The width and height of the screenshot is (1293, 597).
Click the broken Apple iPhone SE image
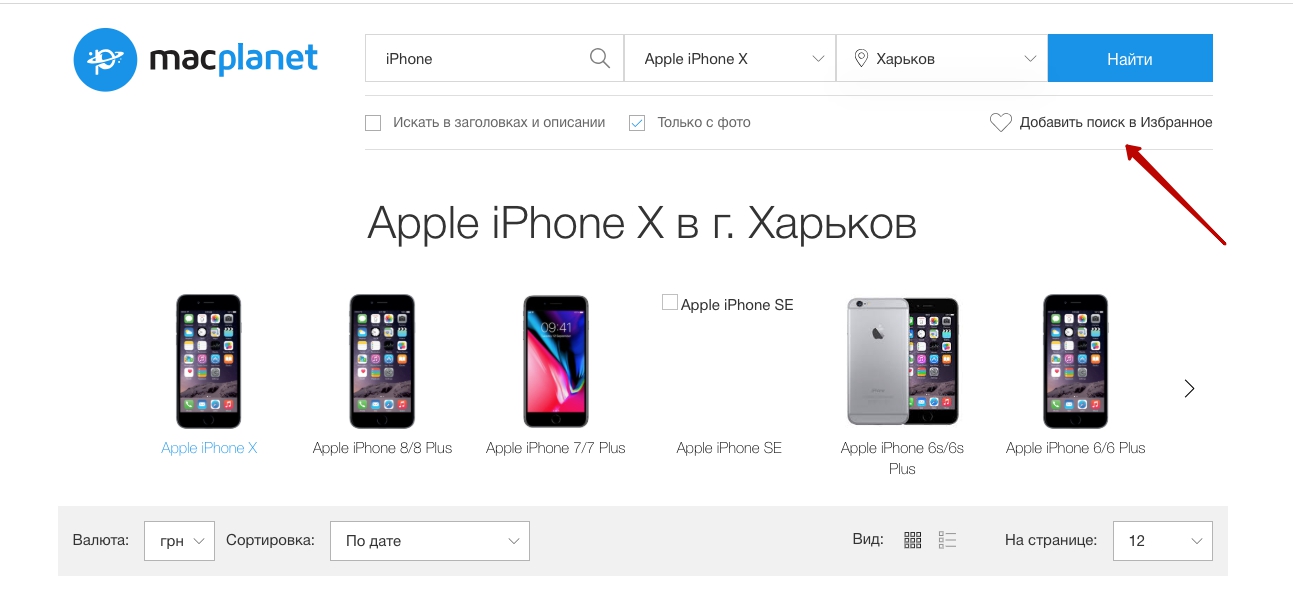pyautogui.click(x=728, y=304)
